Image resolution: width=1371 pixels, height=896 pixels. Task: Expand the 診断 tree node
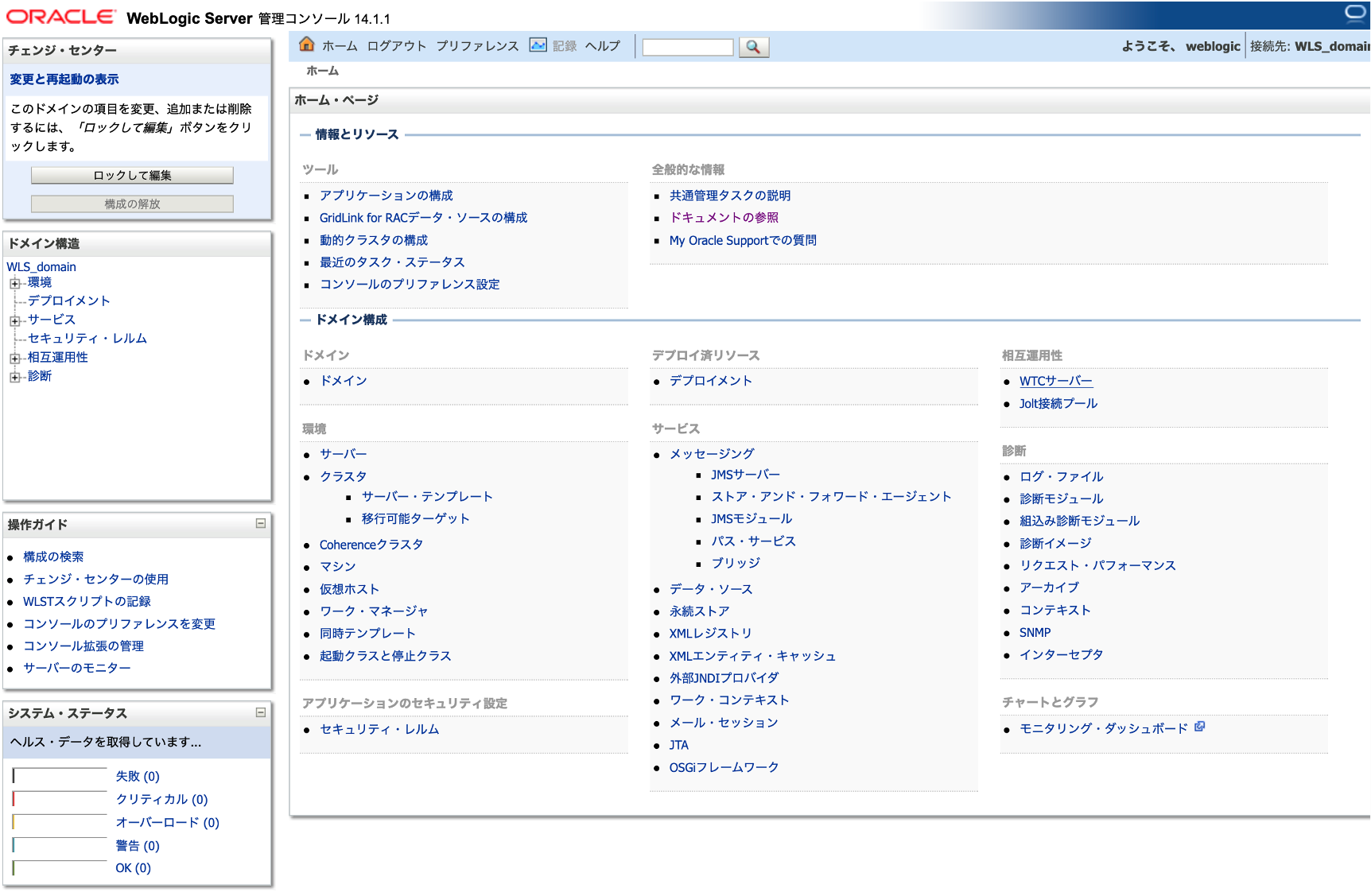(x=14, y=377)
